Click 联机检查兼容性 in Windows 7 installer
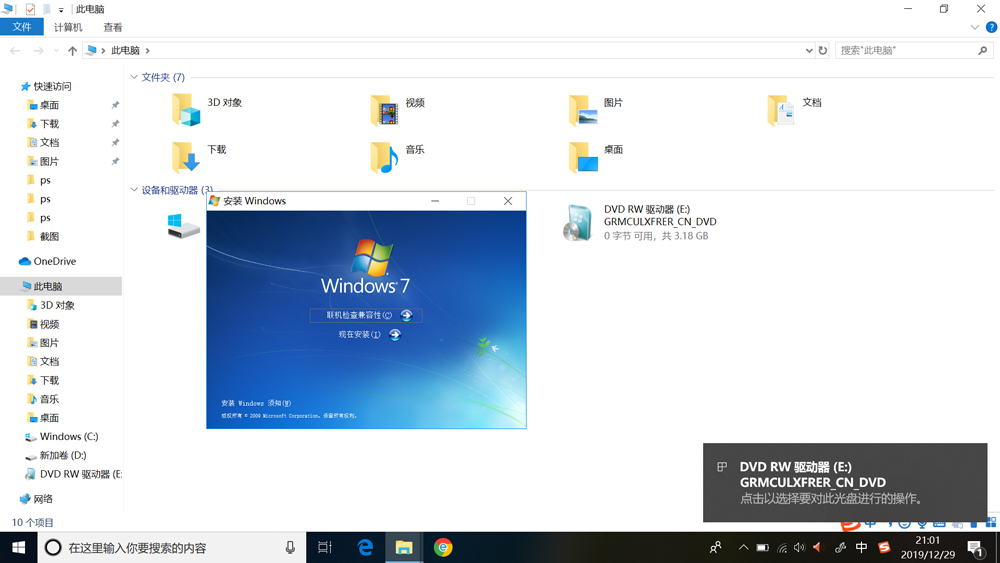 366,315
